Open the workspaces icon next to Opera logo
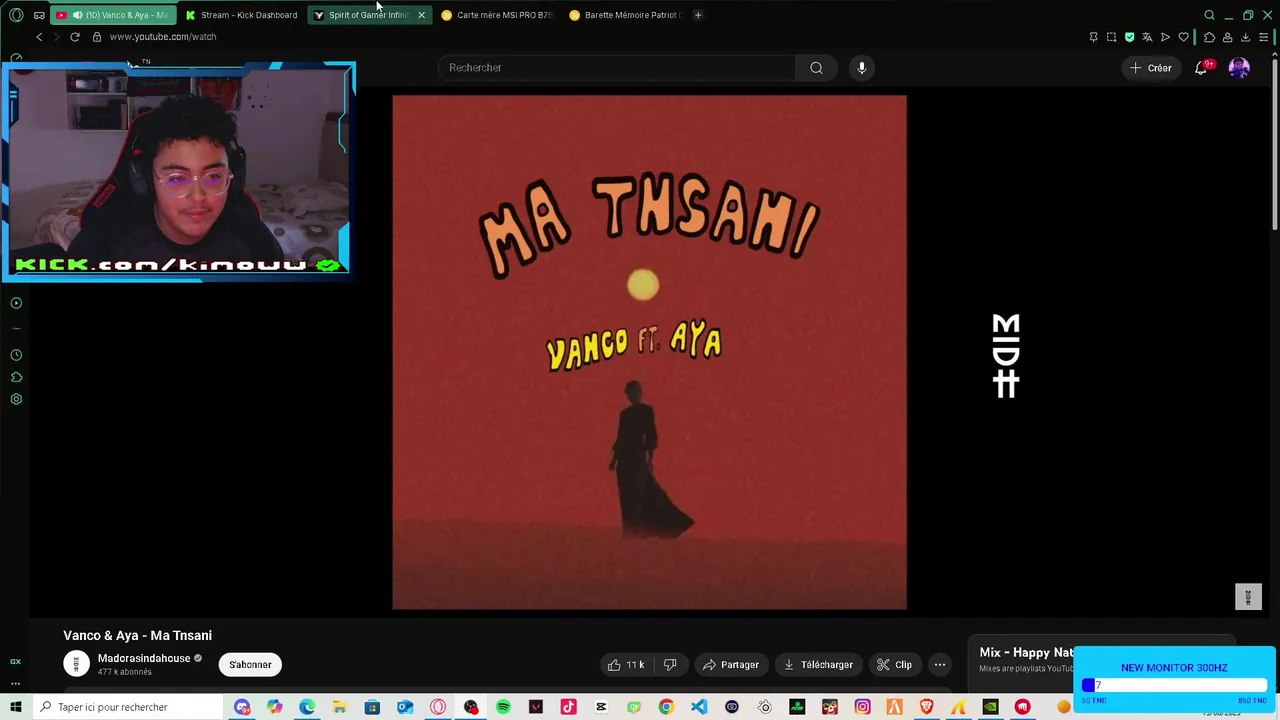The image size is (1280, 720). [39, 15]
